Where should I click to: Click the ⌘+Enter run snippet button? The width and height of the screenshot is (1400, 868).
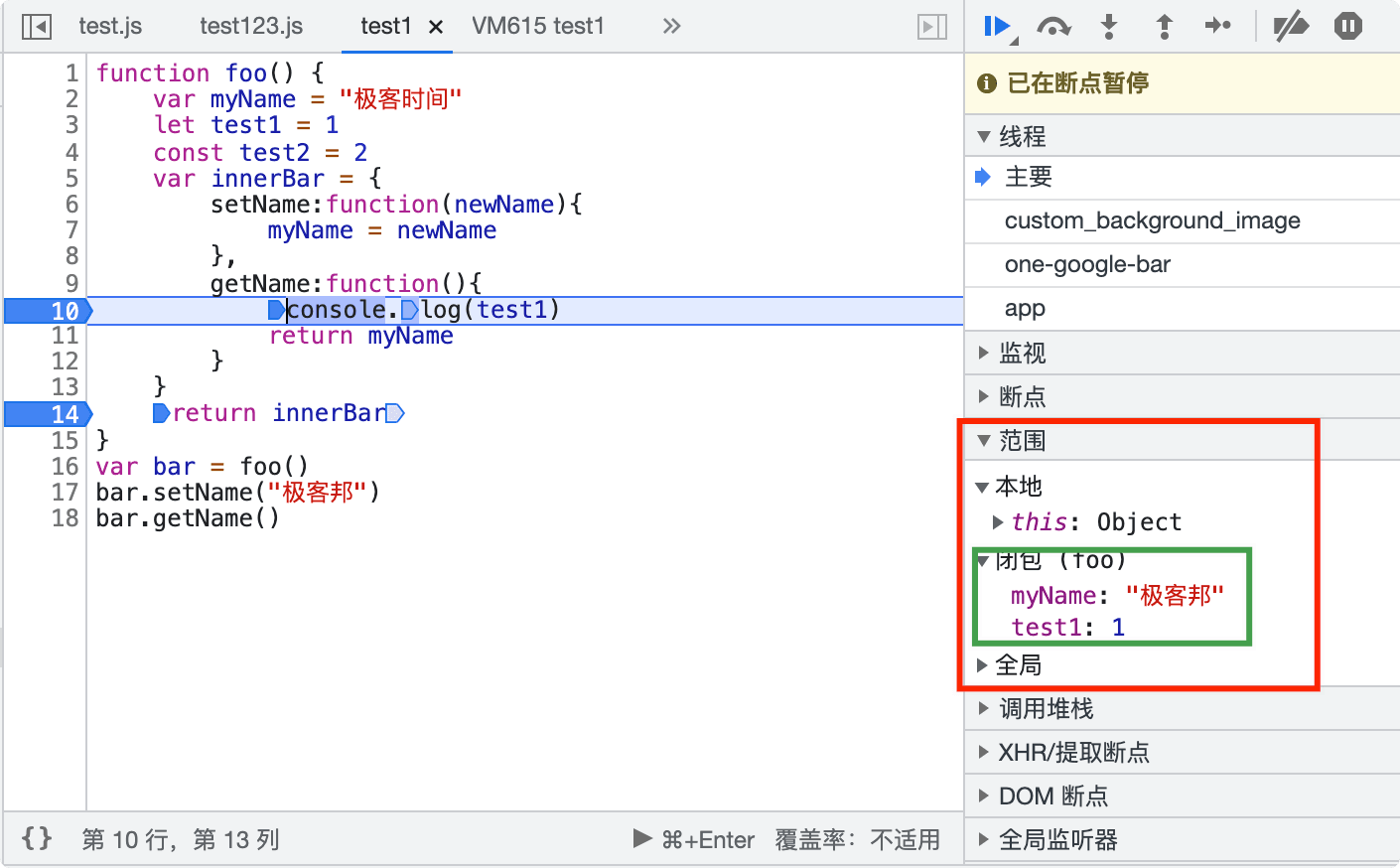694,840
